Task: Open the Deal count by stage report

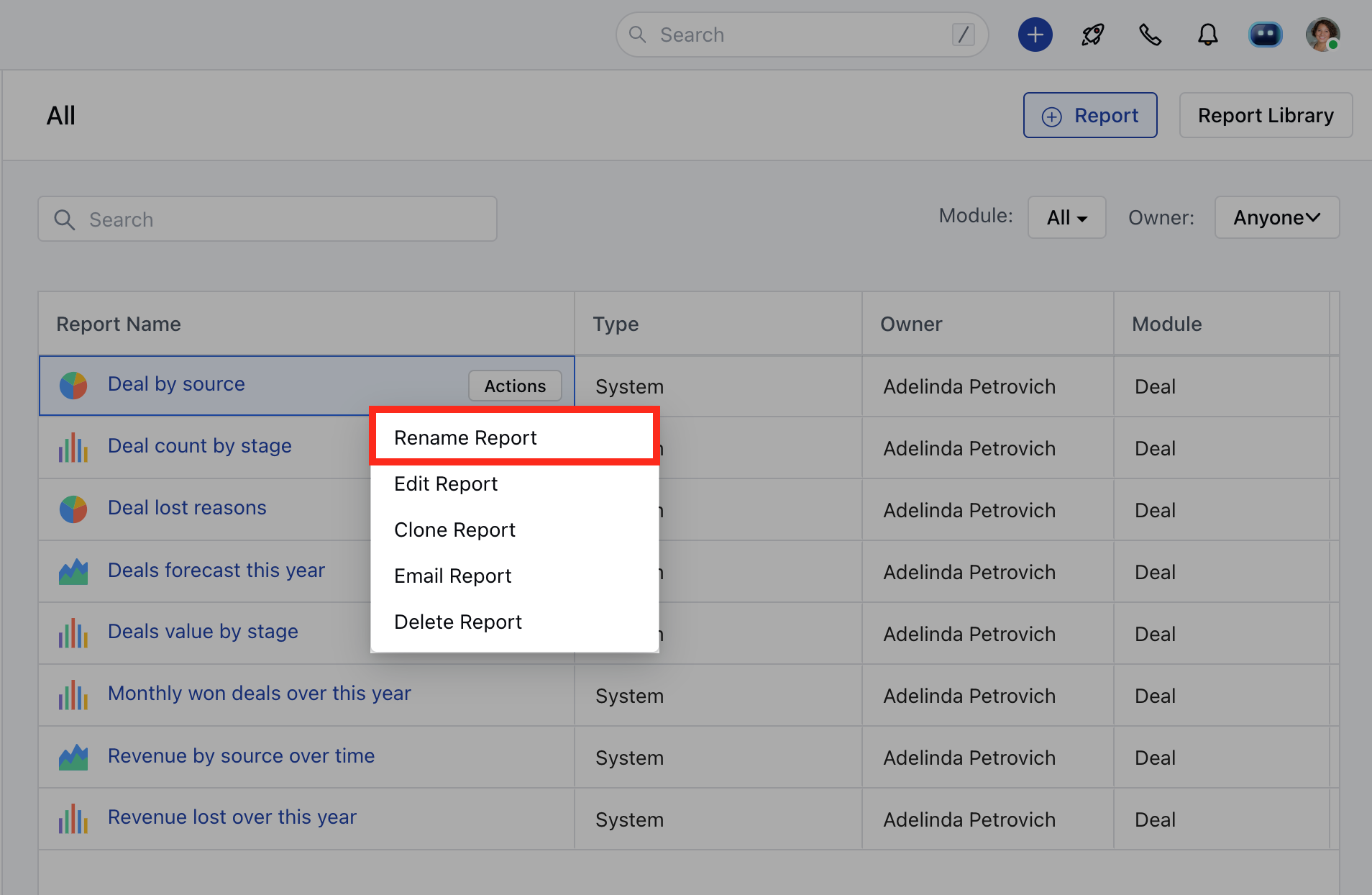Action: tap(200, 446)
